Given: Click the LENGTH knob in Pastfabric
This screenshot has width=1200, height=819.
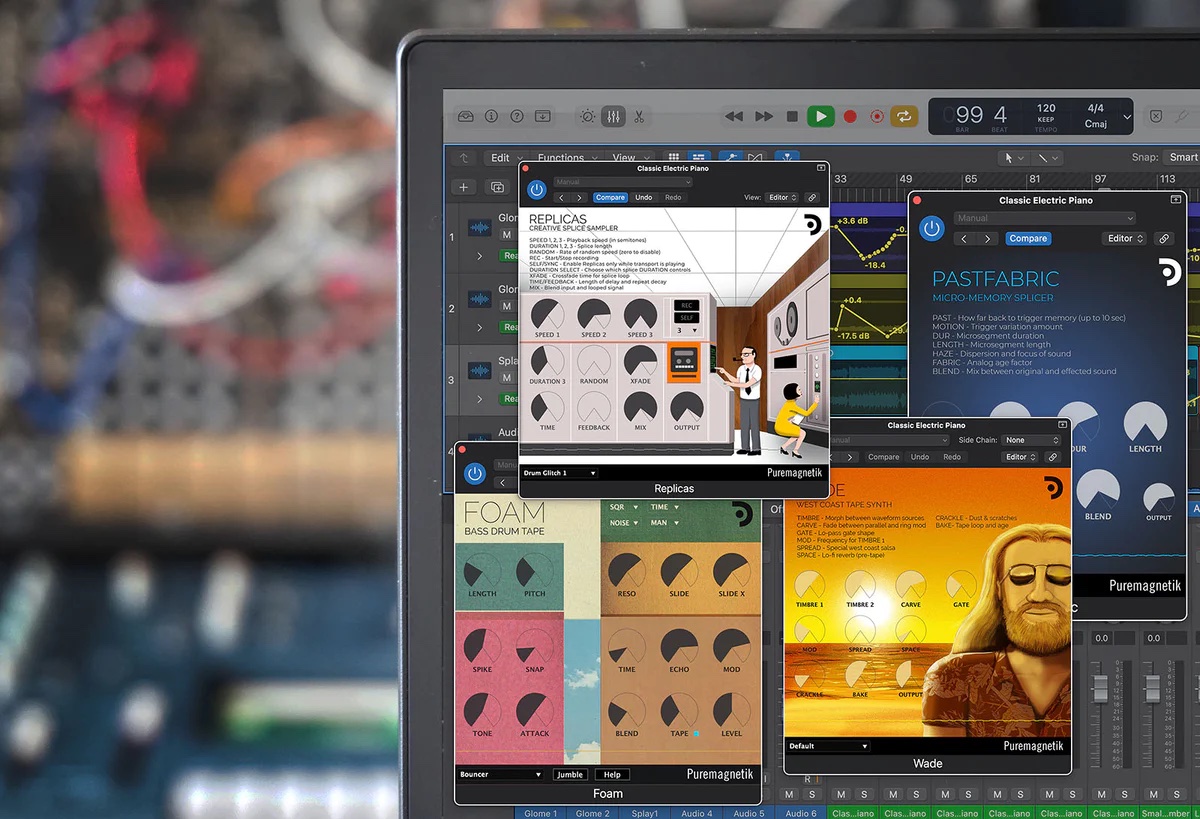Looking at the screenshot, I should pos(1145,422).
